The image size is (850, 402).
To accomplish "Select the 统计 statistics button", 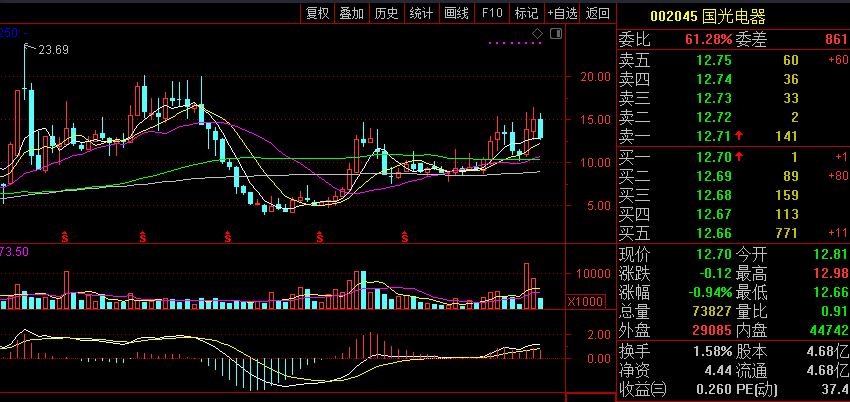I will coord(421,14).
